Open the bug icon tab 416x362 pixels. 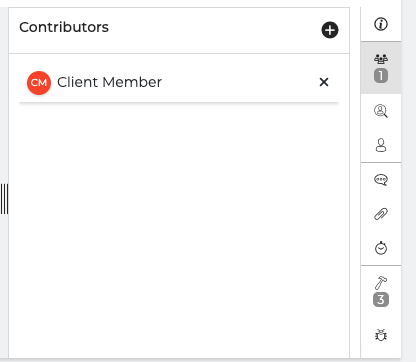click(x=381, y=335)
